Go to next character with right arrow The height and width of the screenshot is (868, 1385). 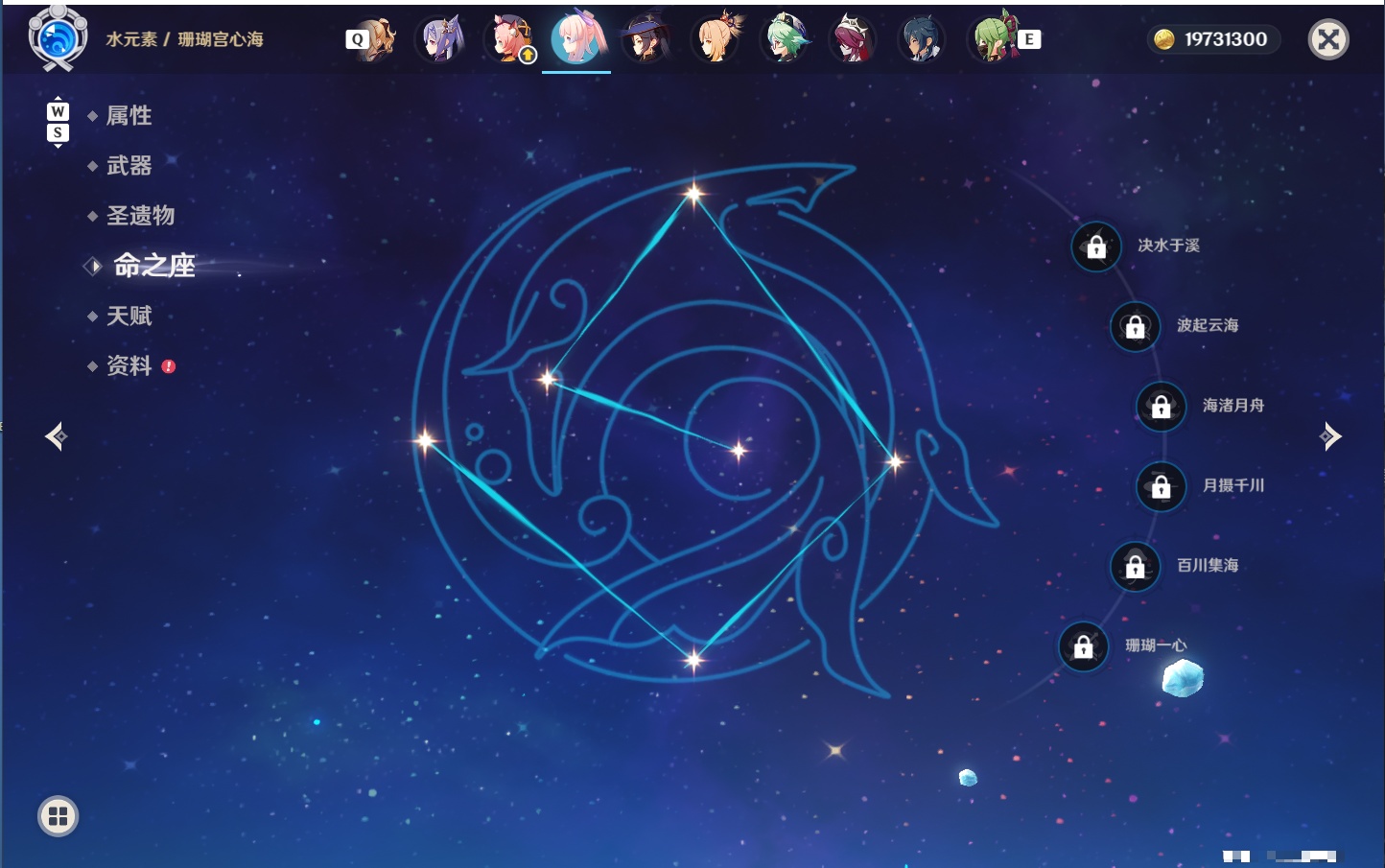[1330, 436]
